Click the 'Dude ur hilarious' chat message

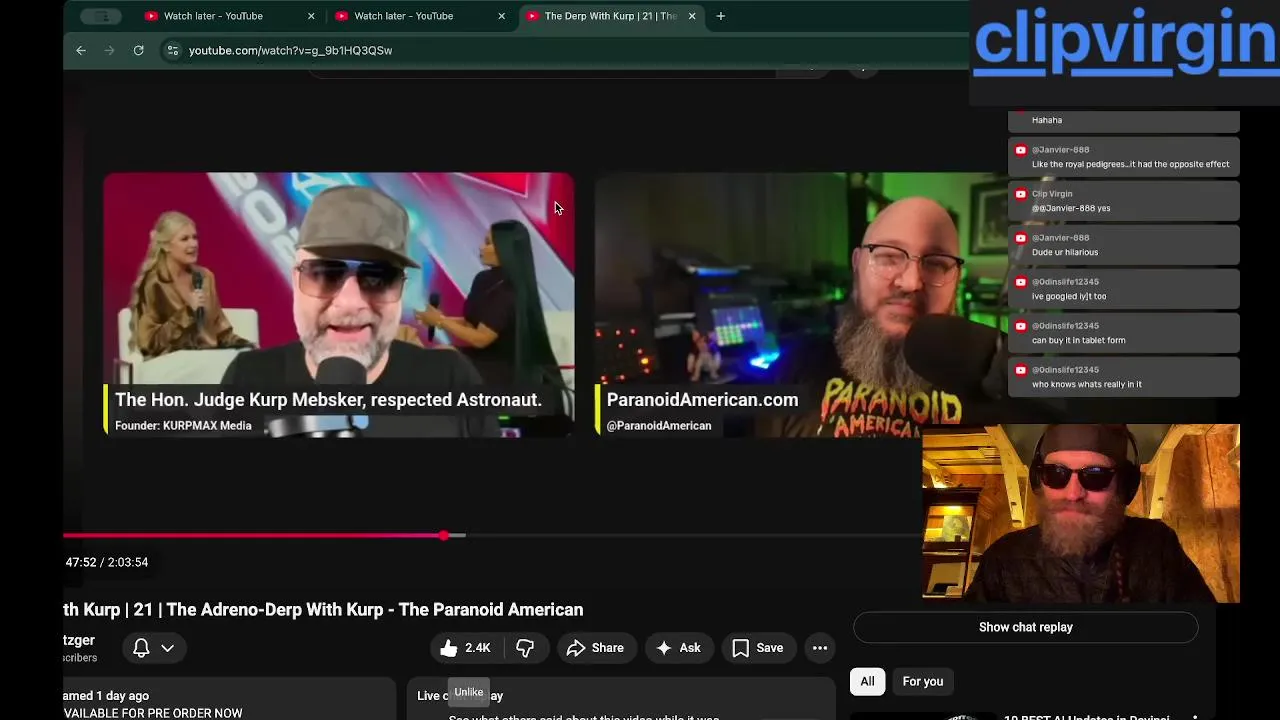click(1124, 245)
